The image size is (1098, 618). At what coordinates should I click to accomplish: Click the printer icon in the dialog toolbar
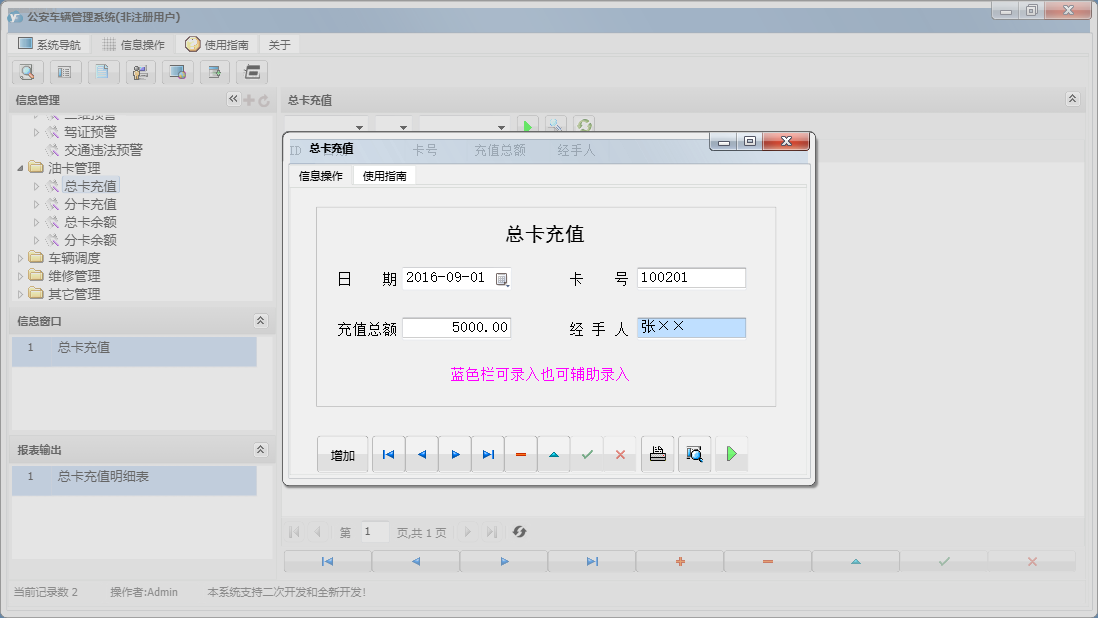coord(657,453)
